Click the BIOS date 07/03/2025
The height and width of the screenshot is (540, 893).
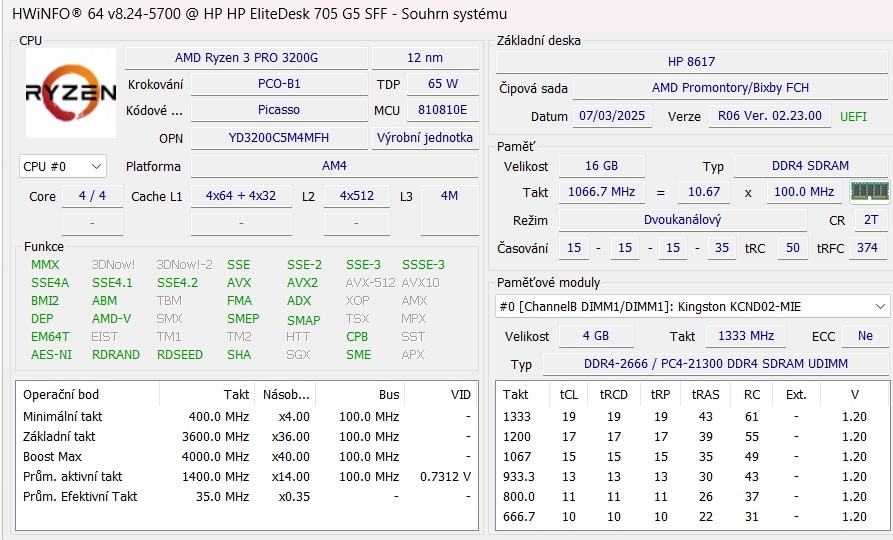pos(612,116)
